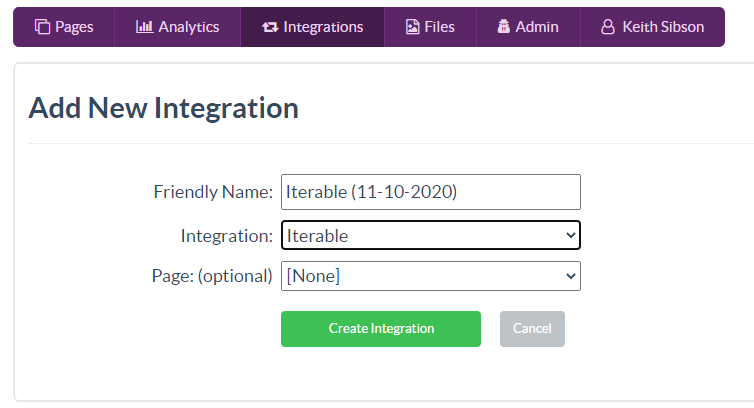Cancel adding the new integration

pos(532,329)
